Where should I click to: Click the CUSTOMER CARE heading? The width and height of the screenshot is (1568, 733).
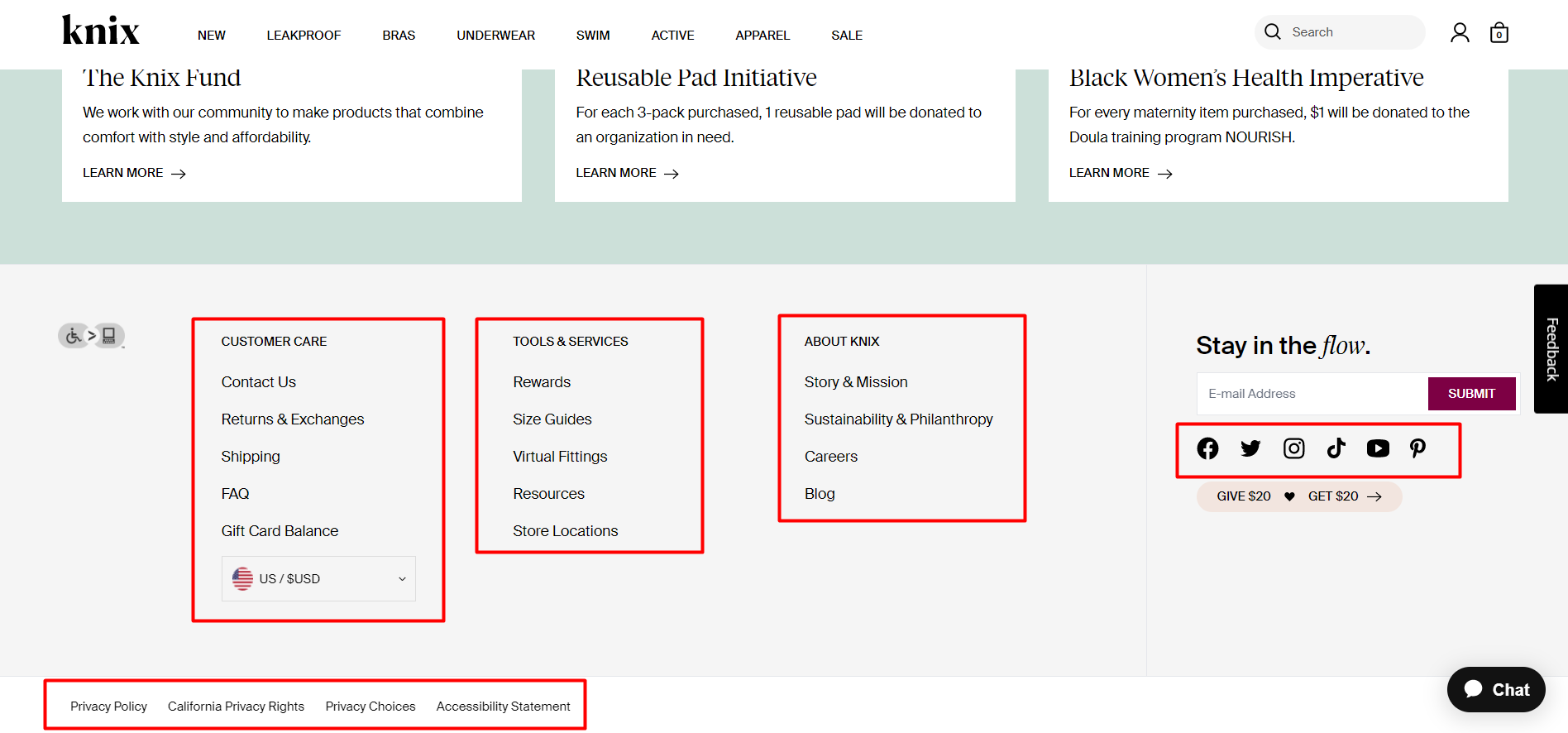tap(274, 342)
